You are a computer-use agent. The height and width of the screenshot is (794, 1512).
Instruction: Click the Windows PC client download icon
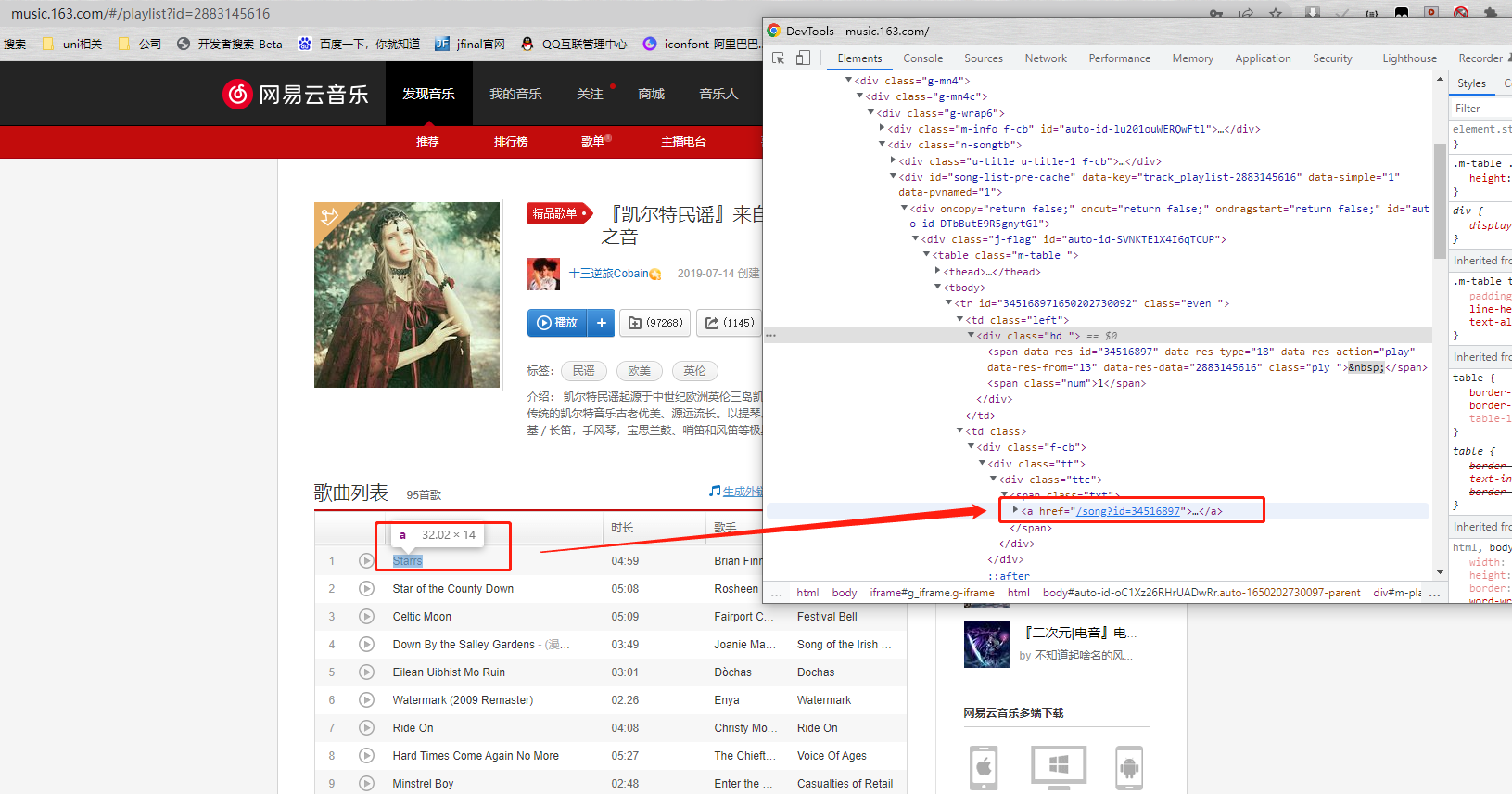1059,767
